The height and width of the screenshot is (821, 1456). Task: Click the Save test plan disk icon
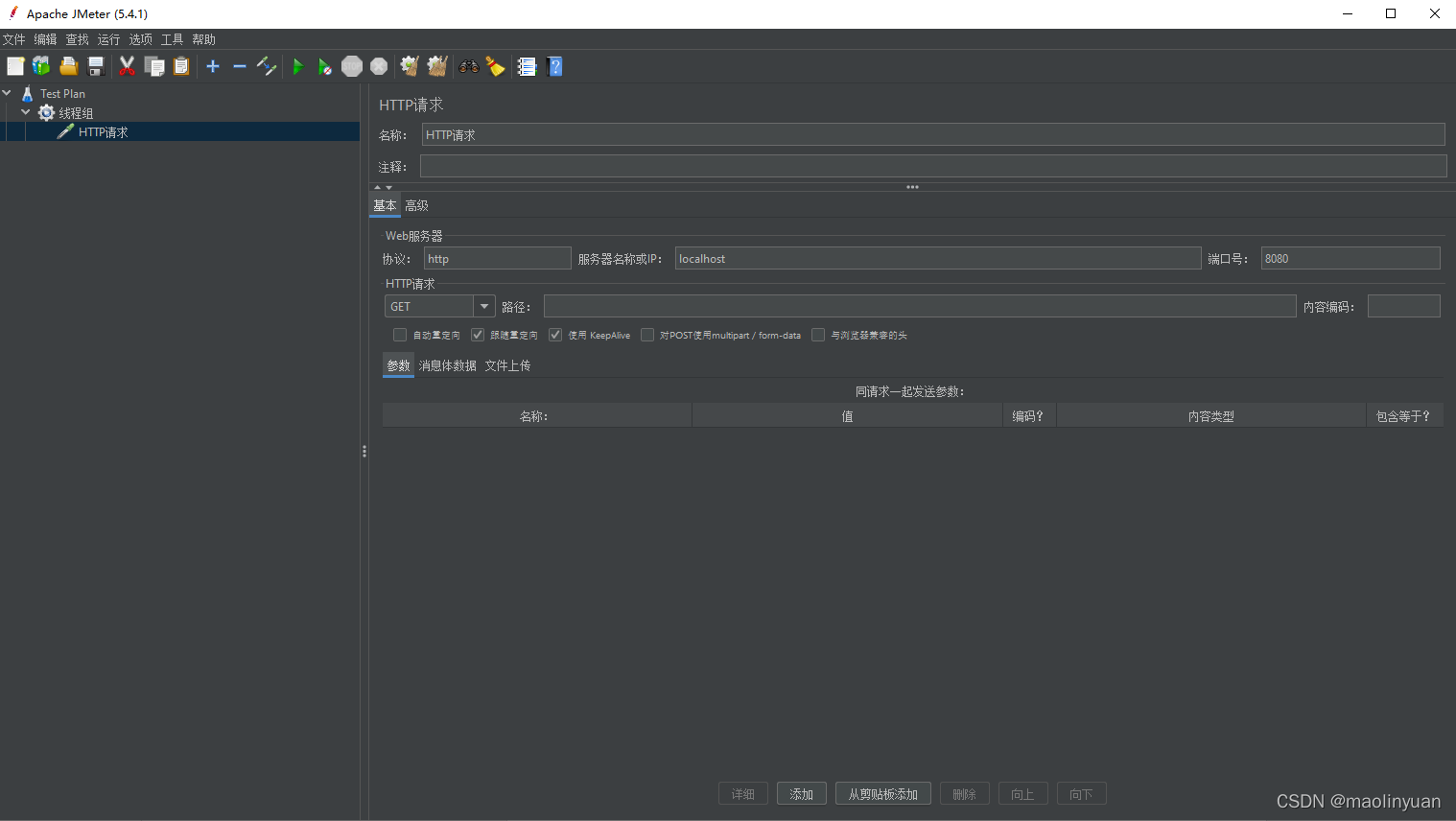[x=96, y=66]
